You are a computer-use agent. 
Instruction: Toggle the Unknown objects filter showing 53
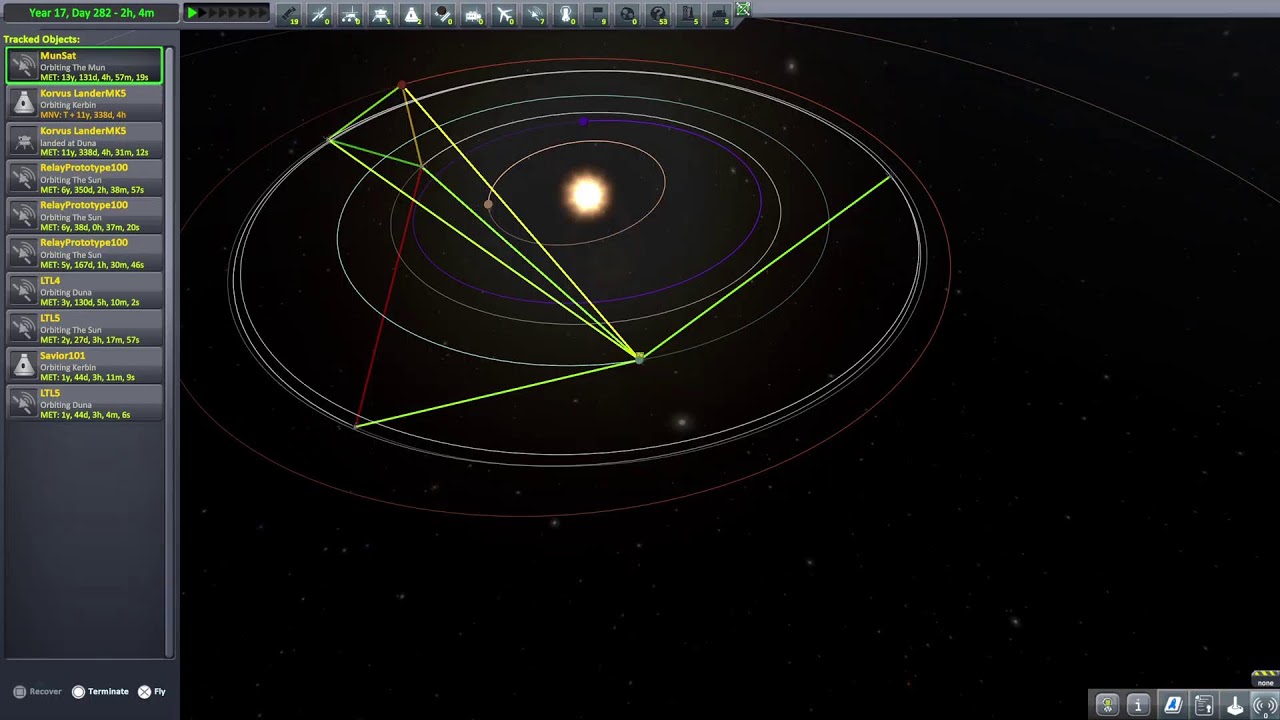click(x=659, y=14)
